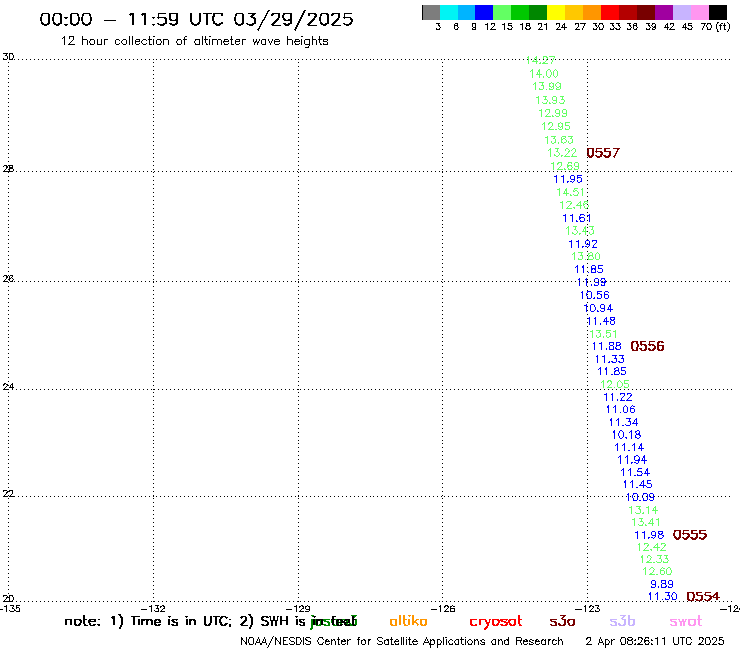The height and width of the screenshot is (650, 740).
Task: Select the cryosat satellite legend label
Action: (496, 622)
